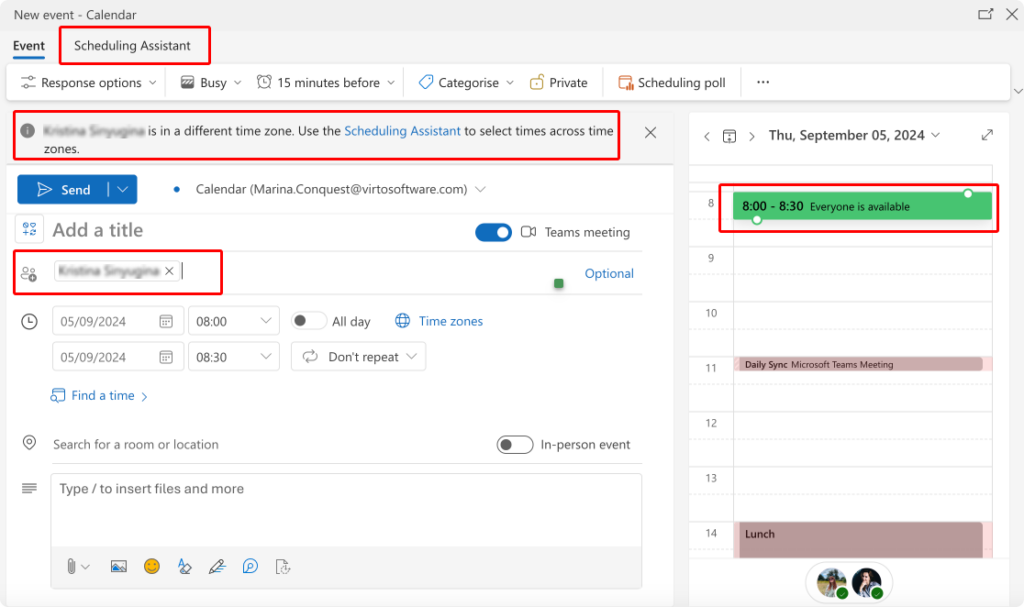Add Optional attendees
The width and height of the screenshot is (1024, 607).
tap(609, 273)
